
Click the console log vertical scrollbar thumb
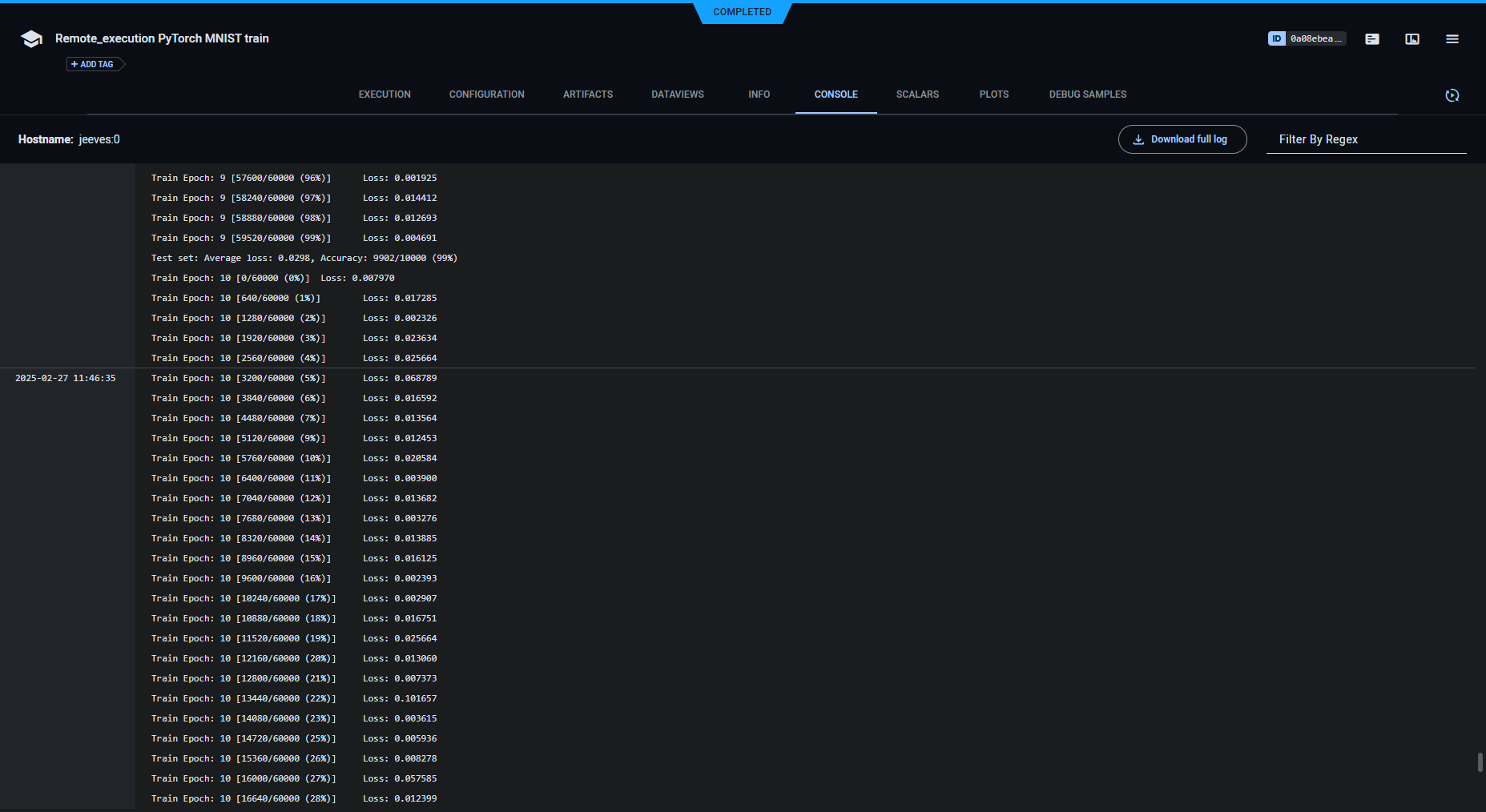pos(1480,762)
